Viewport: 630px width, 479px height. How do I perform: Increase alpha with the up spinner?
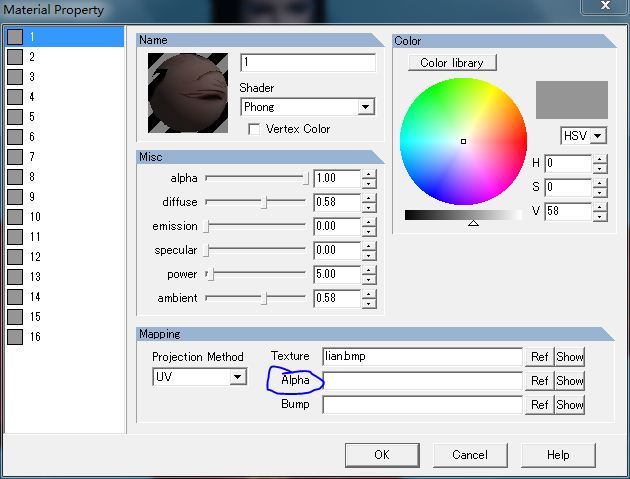click(x=368, y=174)
